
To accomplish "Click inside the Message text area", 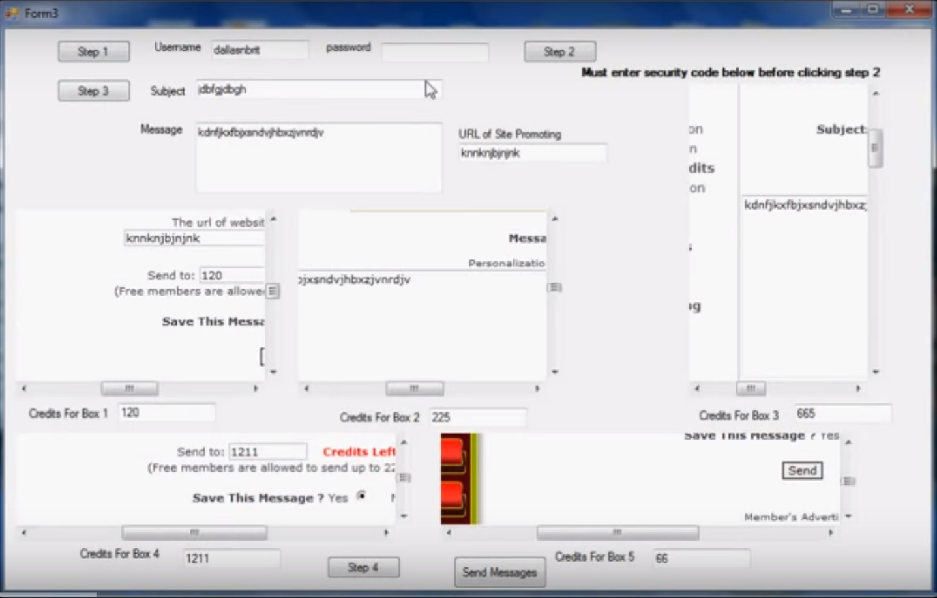I will [318, 158].
